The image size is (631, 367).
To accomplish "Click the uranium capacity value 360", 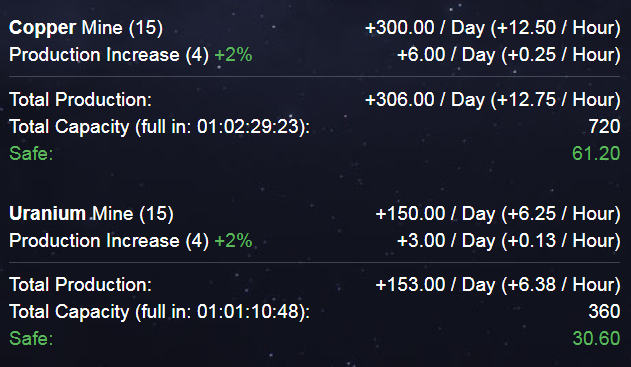I will coord(604,311).
